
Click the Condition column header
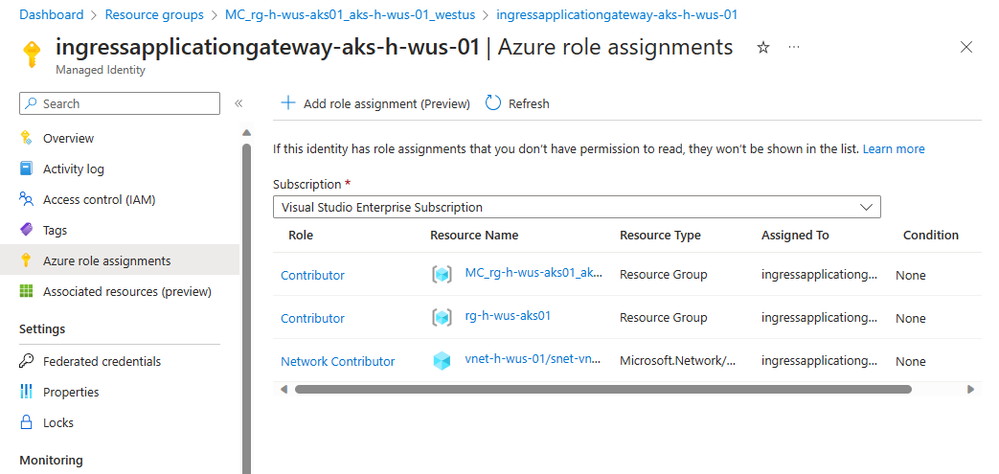pos(931,235)
